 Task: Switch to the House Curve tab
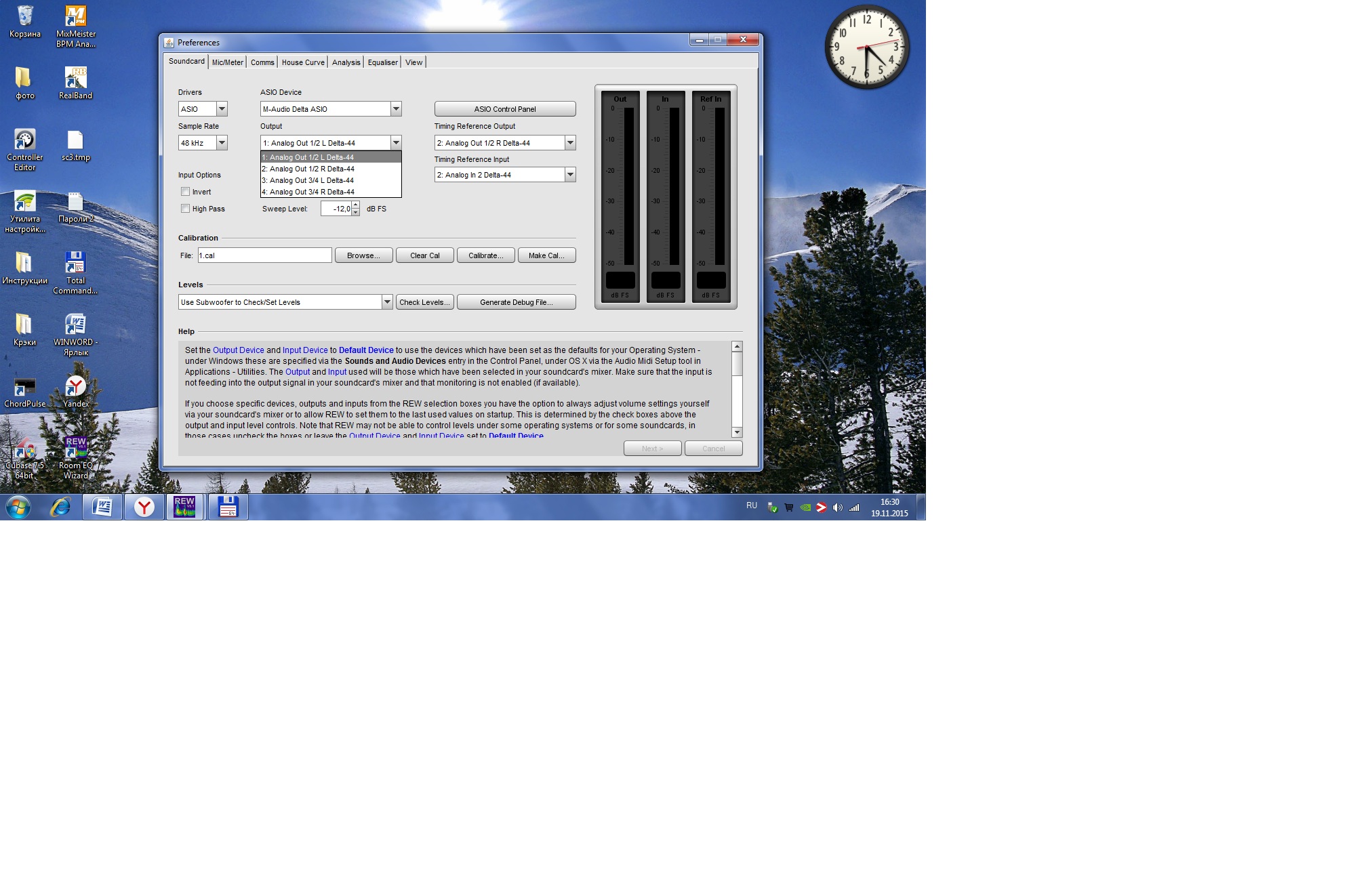tap(303, 62)
